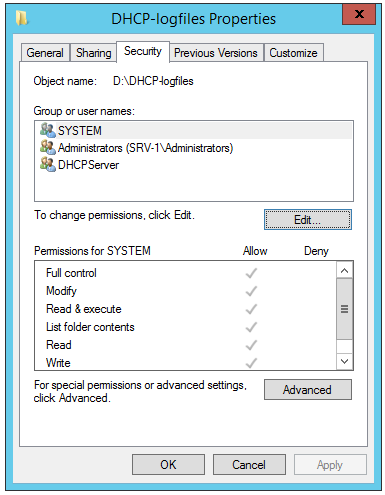The height and width of the screenshot is (495, 385).
Task: Click permissions list scroll up arrow
Action: (344, 270)
